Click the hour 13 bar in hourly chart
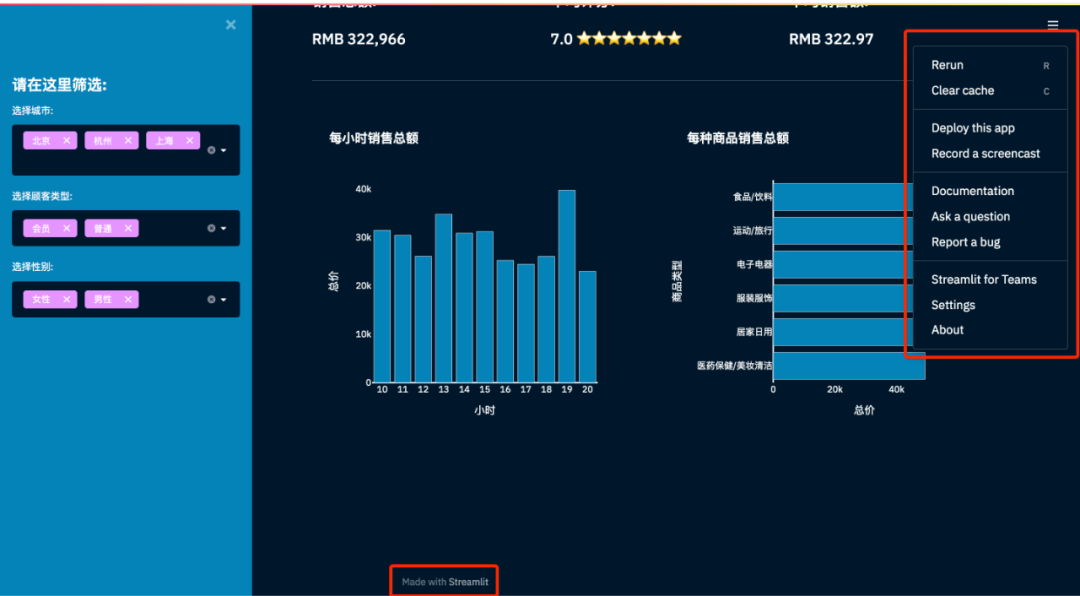1080x596 pixels. coord(444,298)
